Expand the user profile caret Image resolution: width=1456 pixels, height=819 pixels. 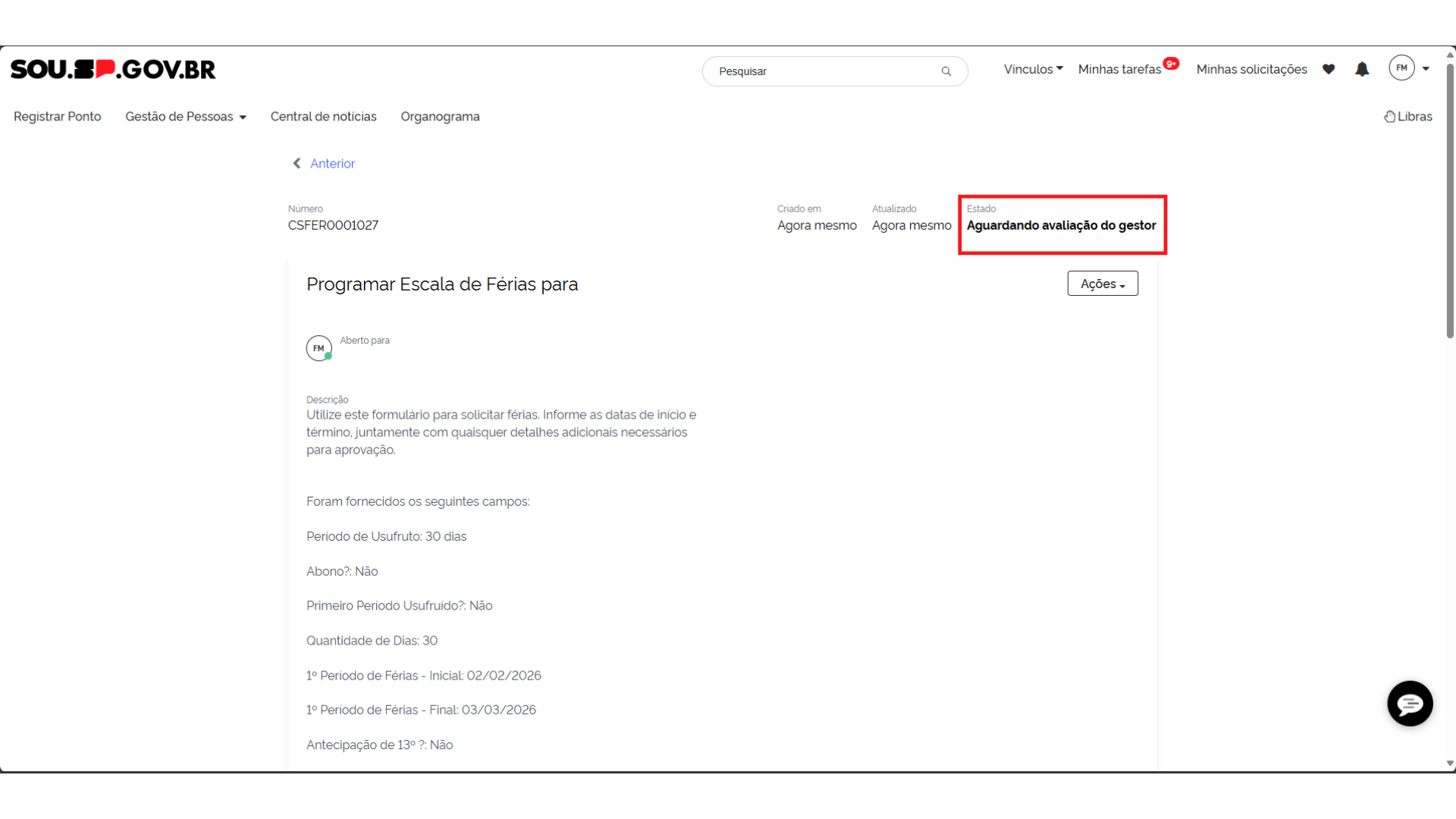(x=1426, y=69)
